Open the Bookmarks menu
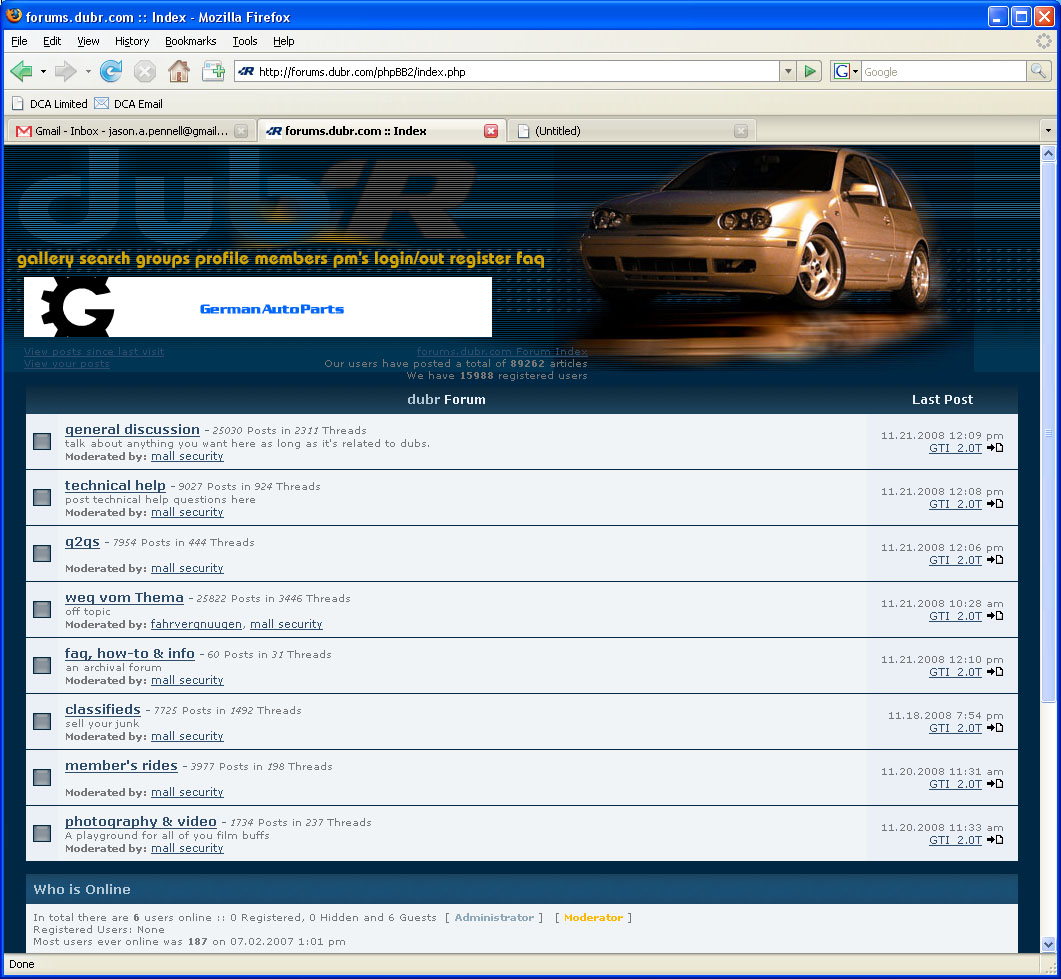 pos(191,41)
